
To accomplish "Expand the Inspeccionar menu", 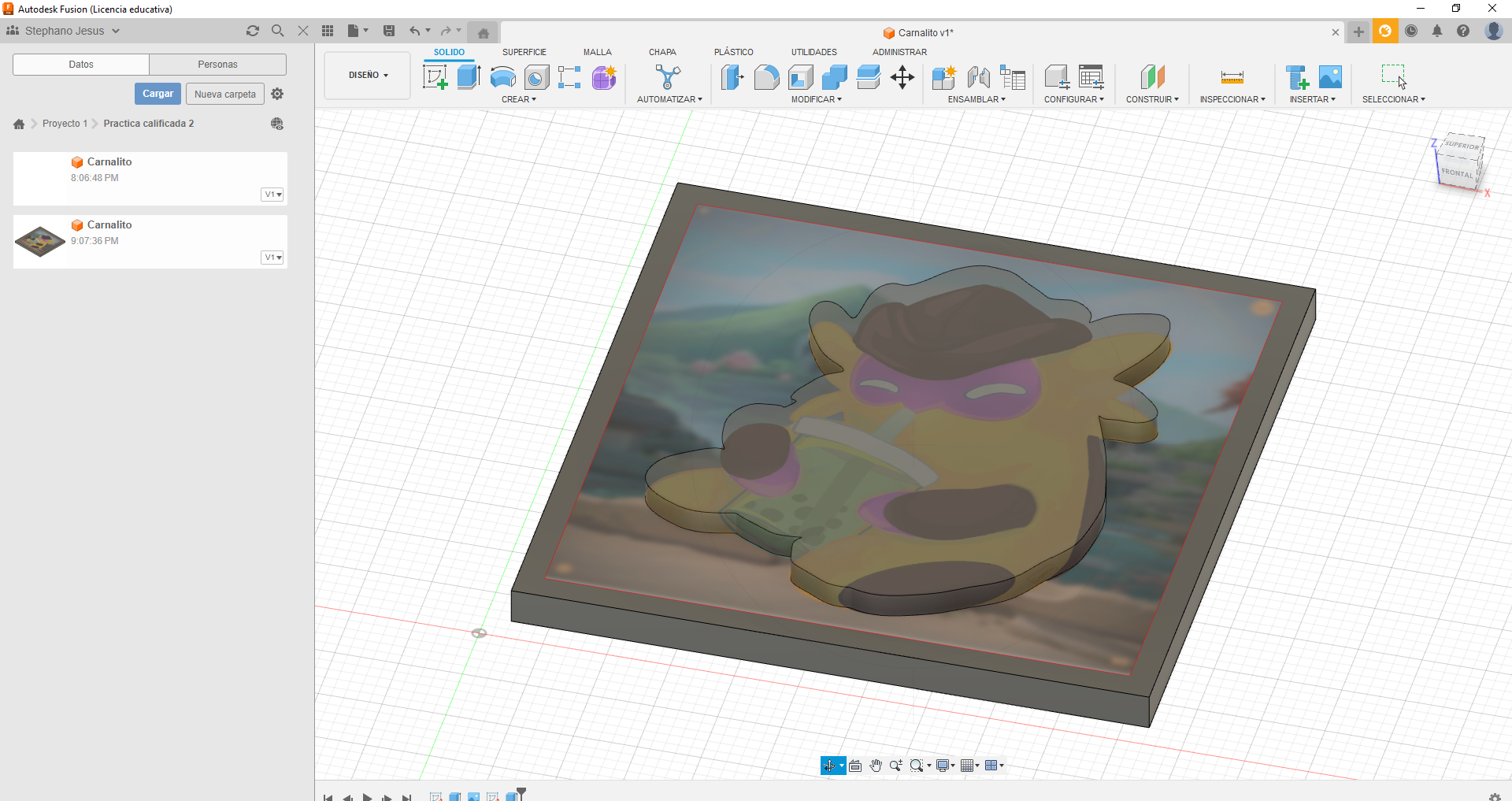I will tap(1232, 99).
